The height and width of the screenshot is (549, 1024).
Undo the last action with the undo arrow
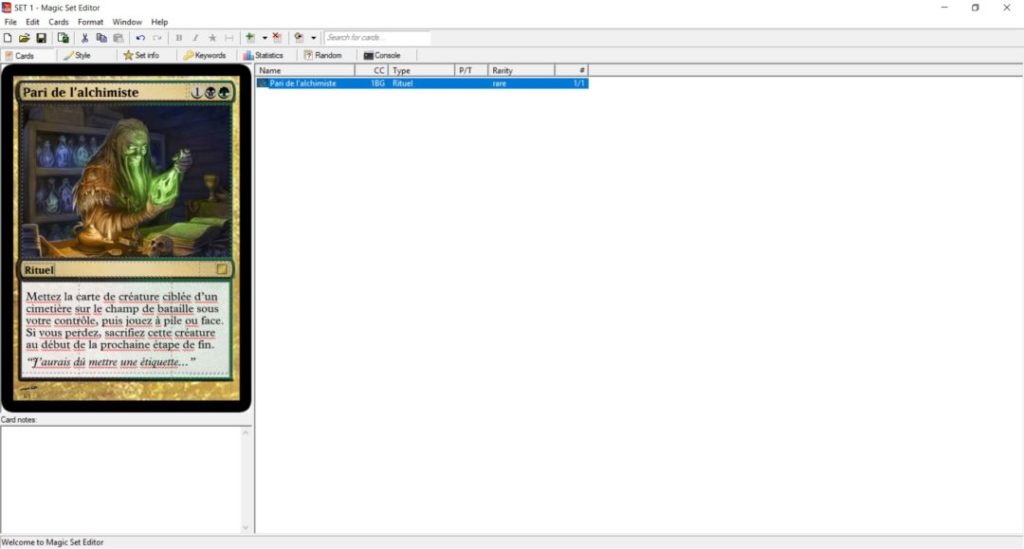pyautogui.click(x=140, y=38)
